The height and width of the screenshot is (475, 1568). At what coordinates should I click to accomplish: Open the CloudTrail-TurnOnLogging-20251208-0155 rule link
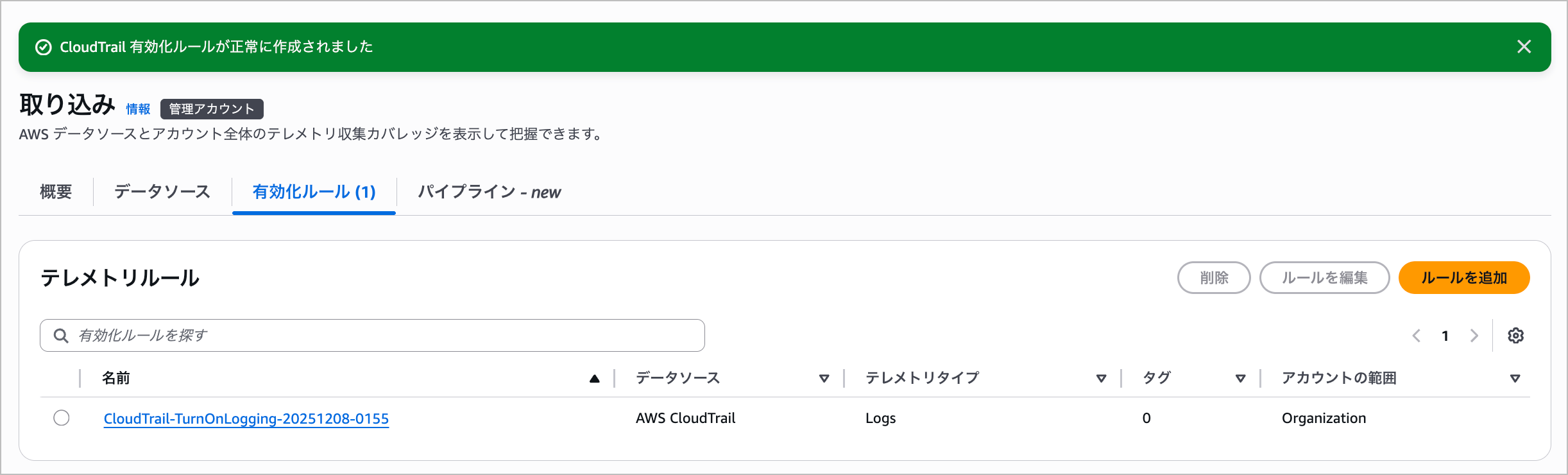246,419
